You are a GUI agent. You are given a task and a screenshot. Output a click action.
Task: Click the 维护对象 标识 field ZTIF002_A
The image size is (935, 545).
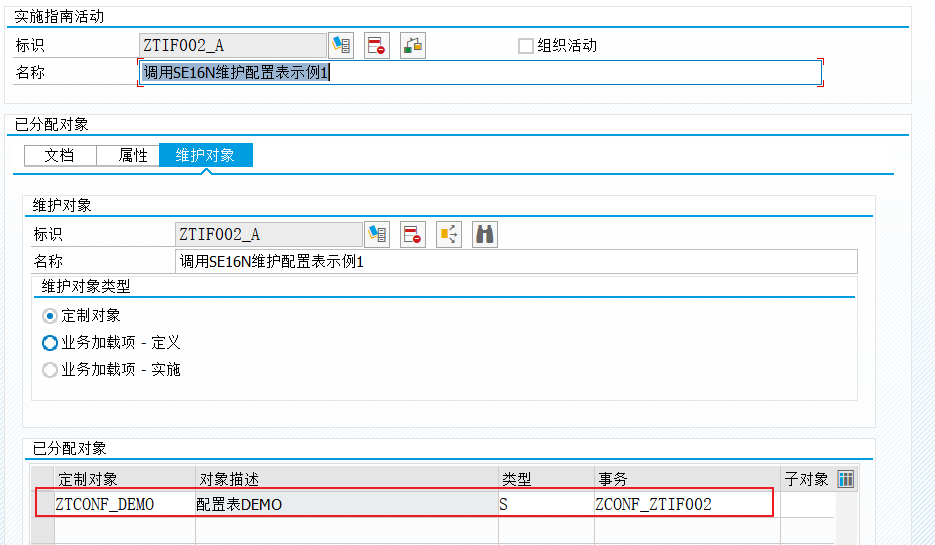(x=268, y=234)
